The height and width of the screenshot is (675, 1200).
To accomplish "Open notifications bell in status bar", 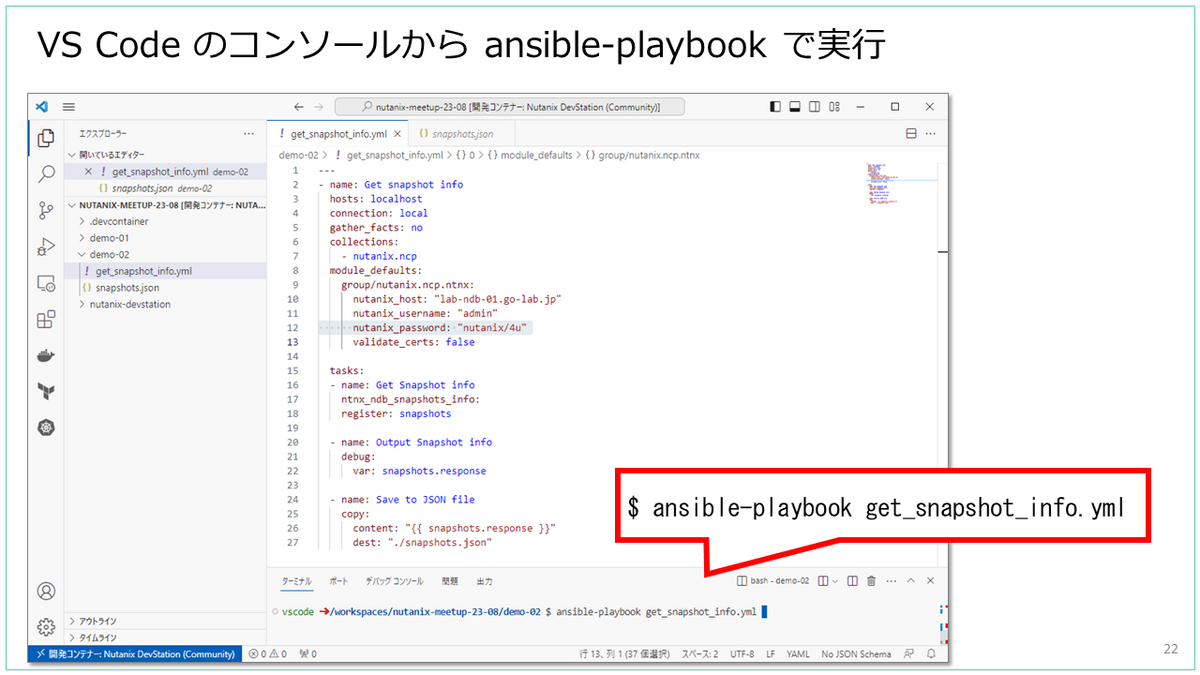I will pos(932,654).
